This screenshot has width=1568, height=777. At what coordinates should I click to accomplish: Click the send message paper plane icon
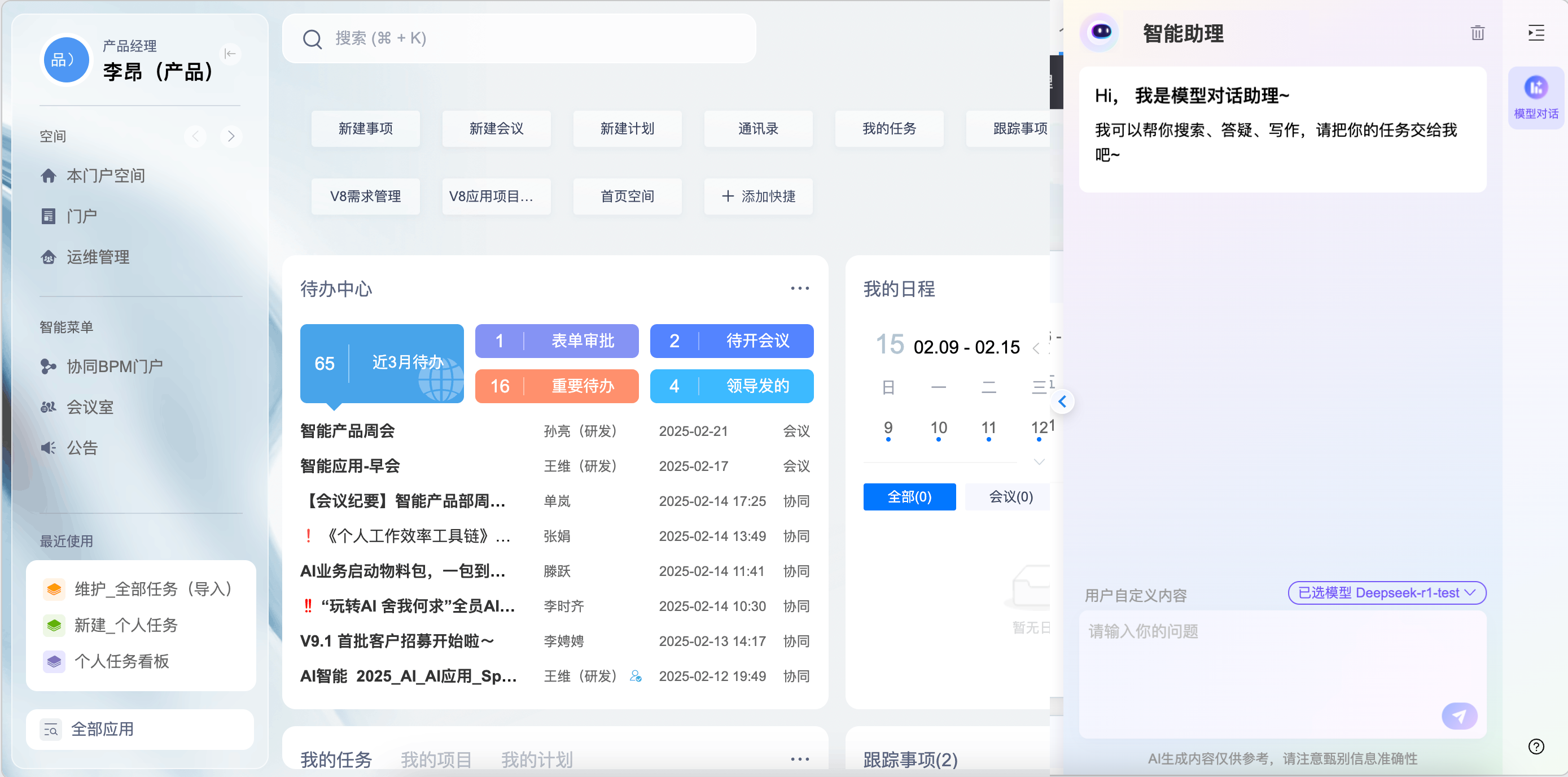pos(1459,716)
